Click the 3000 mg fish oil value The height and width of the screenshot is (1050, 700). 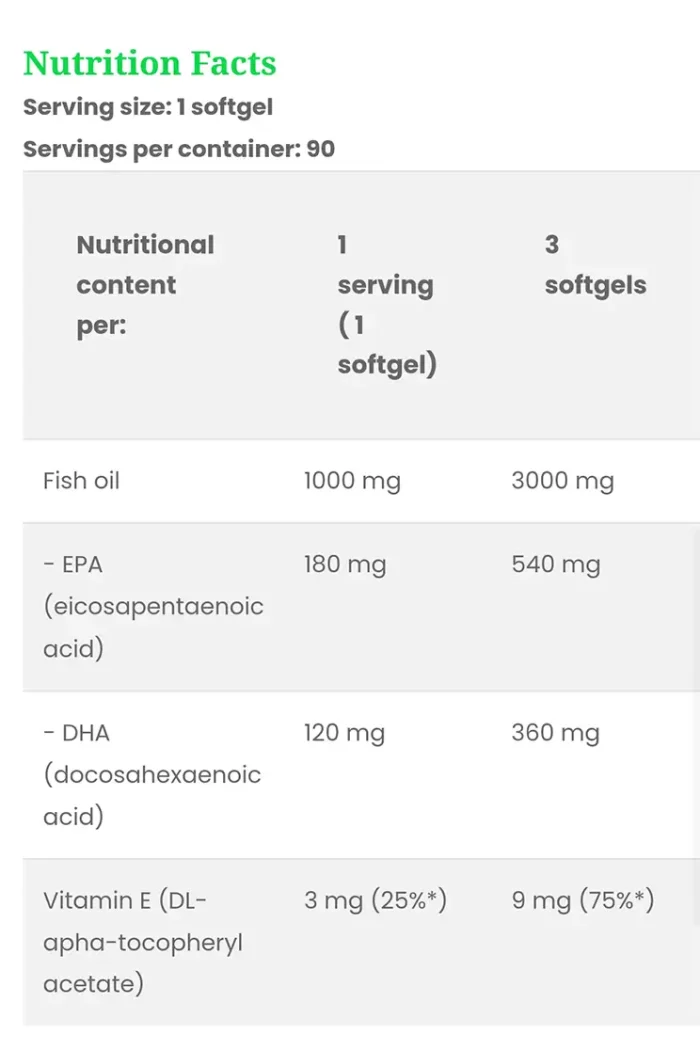click(x=562, y=481)
